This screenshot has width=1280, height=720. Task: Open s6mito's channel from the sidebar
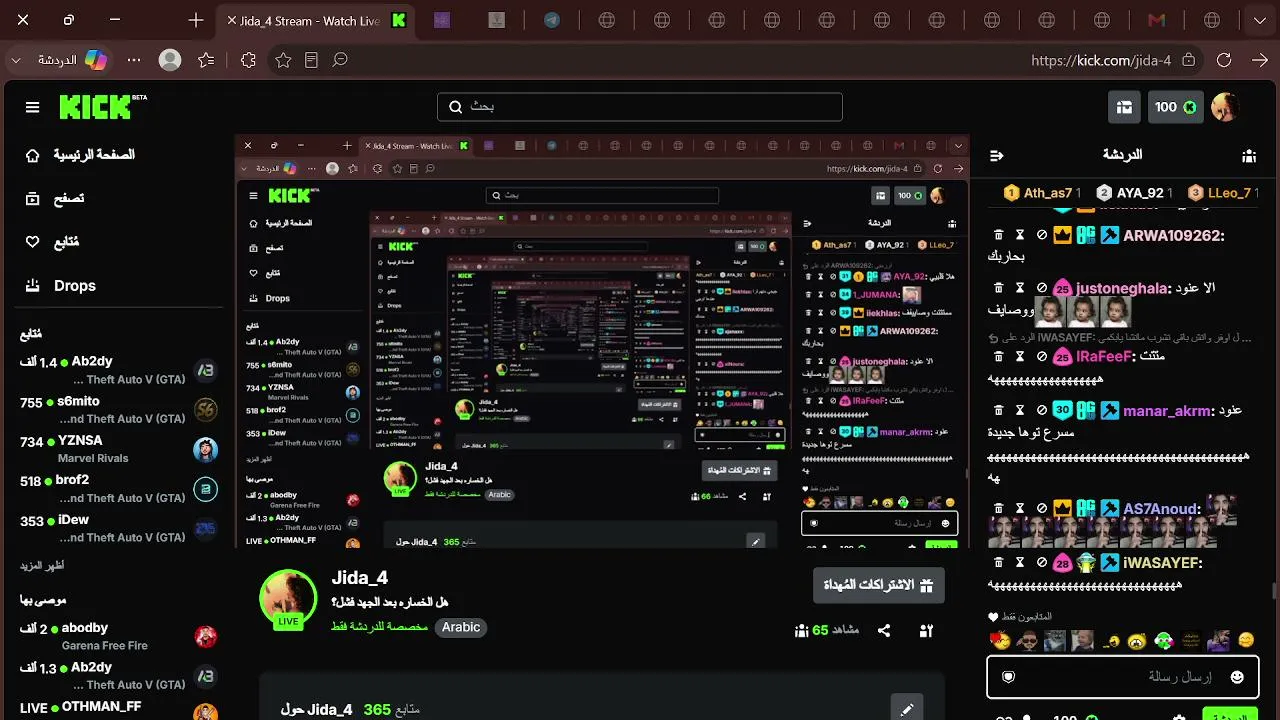click(119, 410)
